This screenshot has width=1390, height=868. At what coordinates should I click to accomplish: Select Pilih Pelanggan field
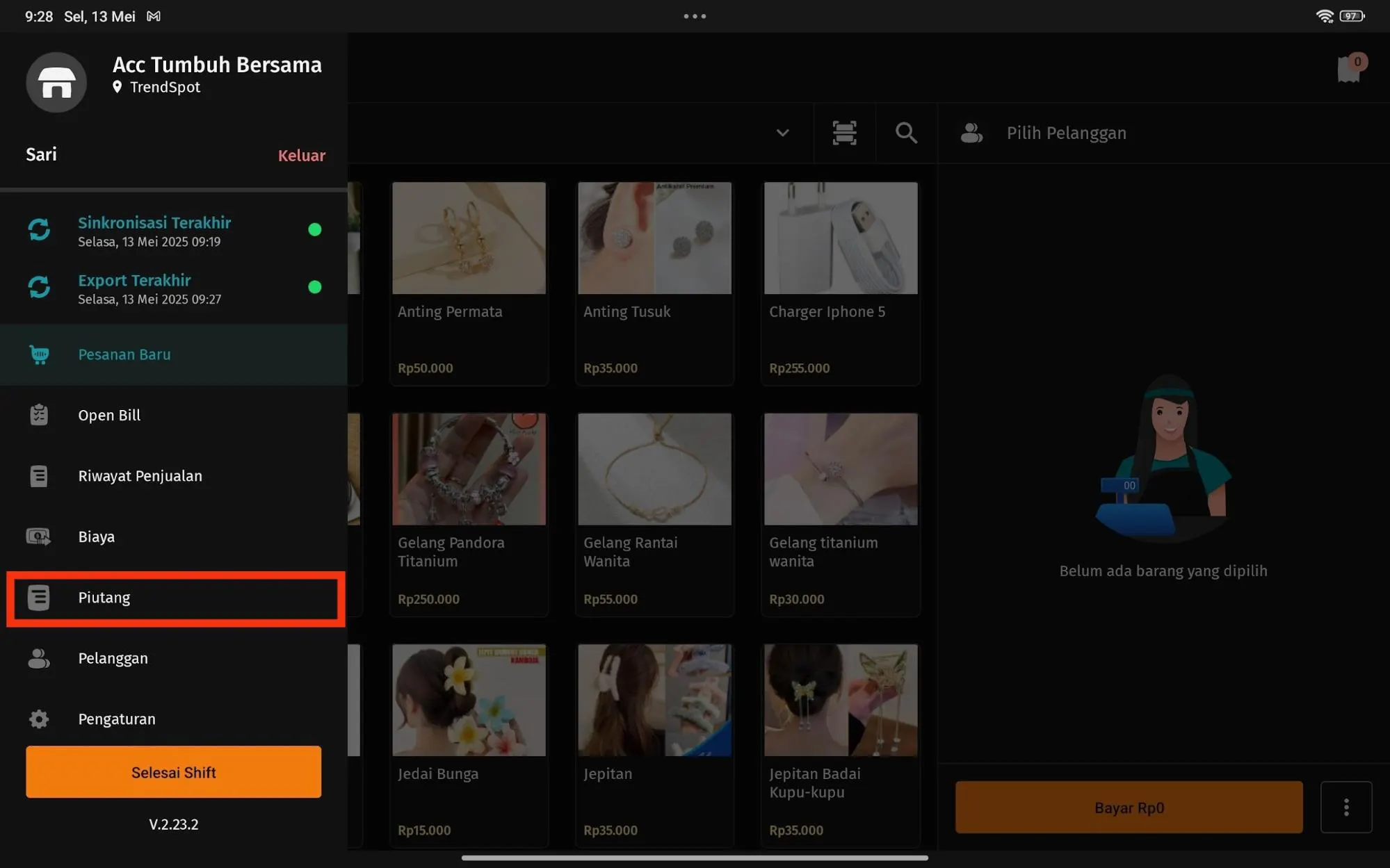click(1163, 133)
